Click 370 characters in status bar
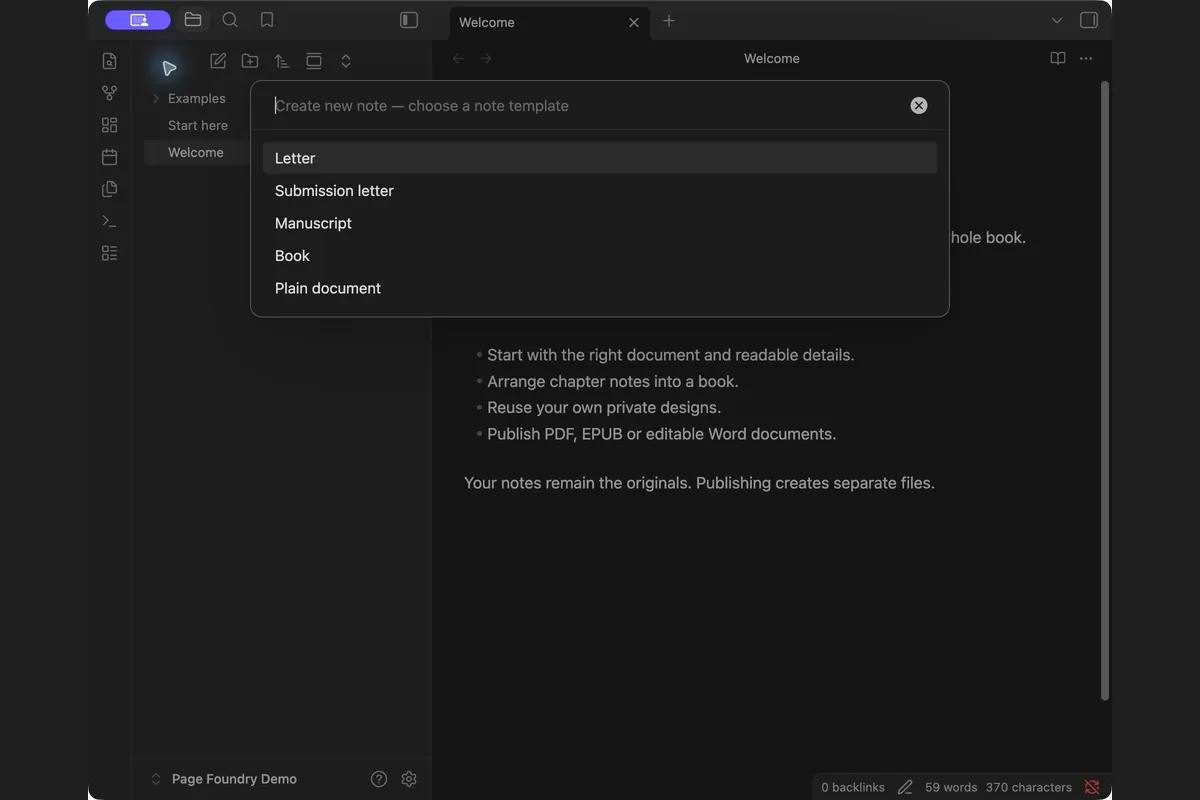Image resolution: width=1200 pixels, height=800 pixels. click(1028, 787)
